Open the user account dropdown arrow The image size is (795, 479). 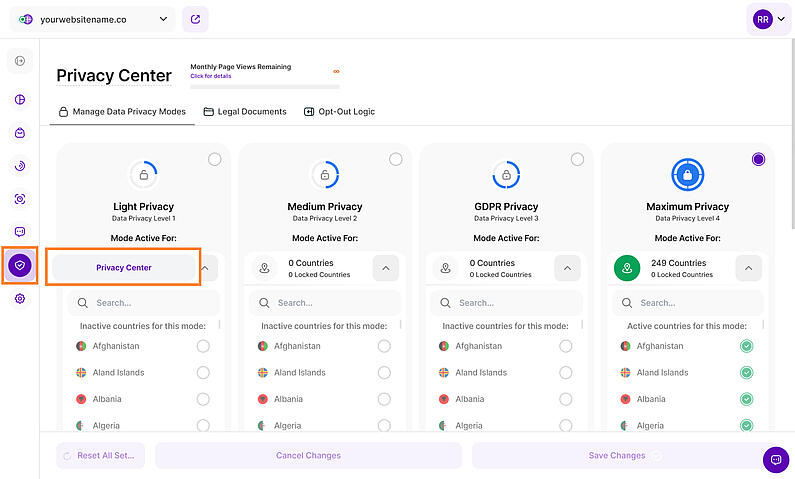[x=781, y=19]
